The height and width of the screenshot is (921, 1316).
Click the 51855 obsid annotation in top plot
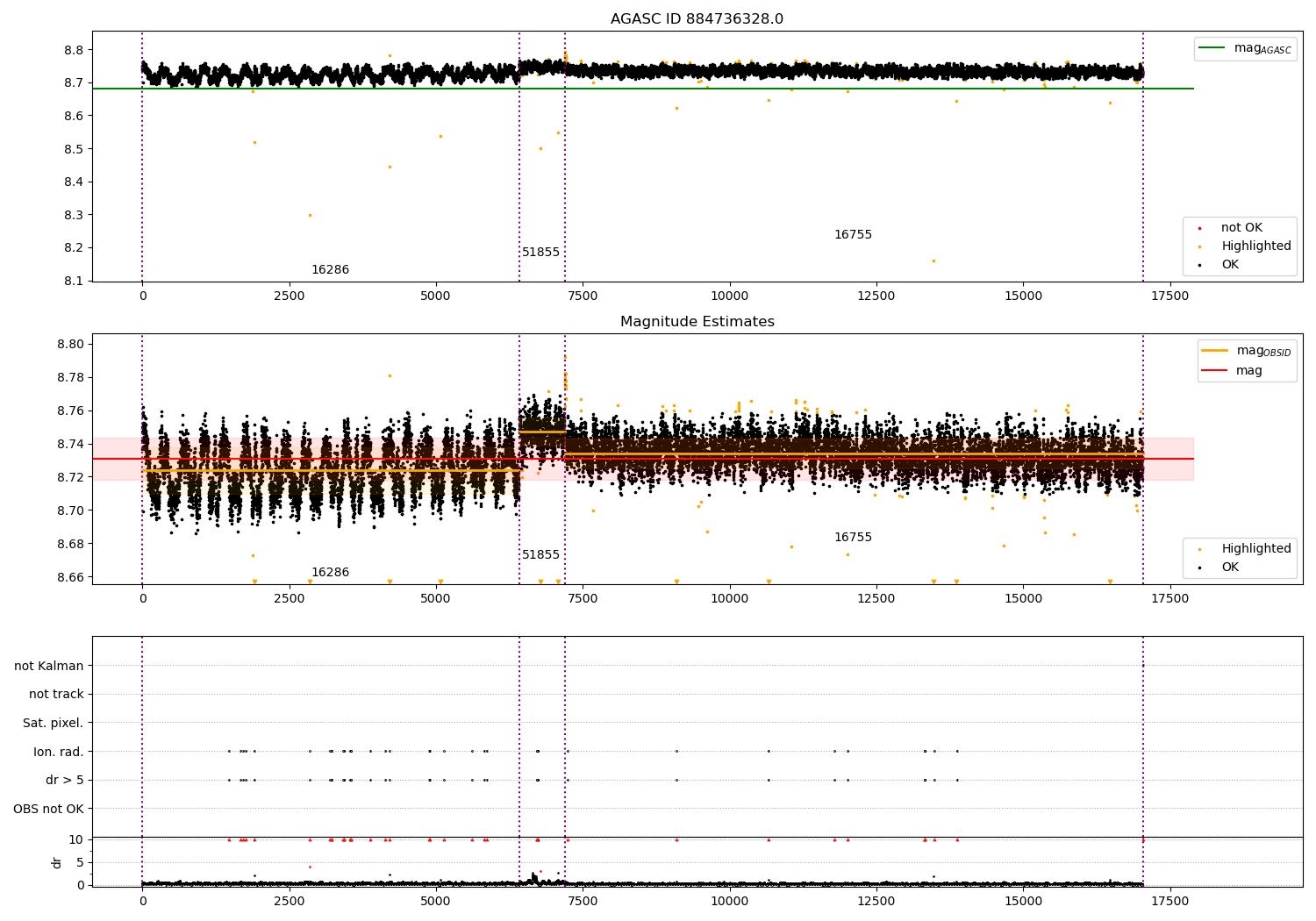pyautogui.click(x=540, y=253)
